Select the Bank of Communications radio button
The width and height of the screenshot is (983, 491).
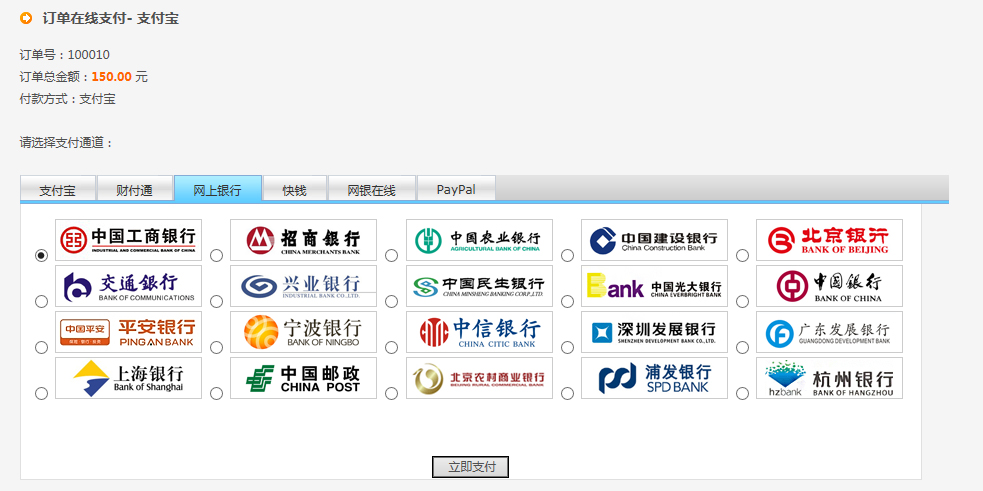pos(41,301)
